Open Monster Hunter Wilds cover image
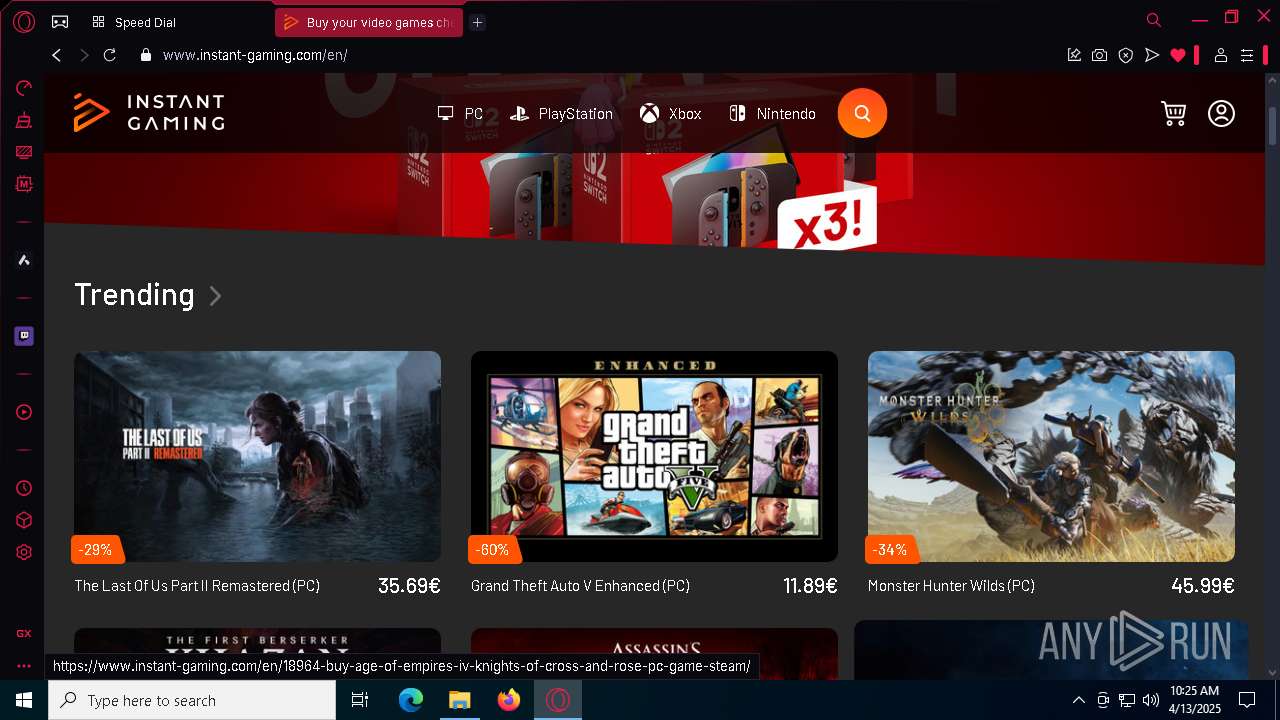This screenshot has width=1280, height=720. (1051, 456)
